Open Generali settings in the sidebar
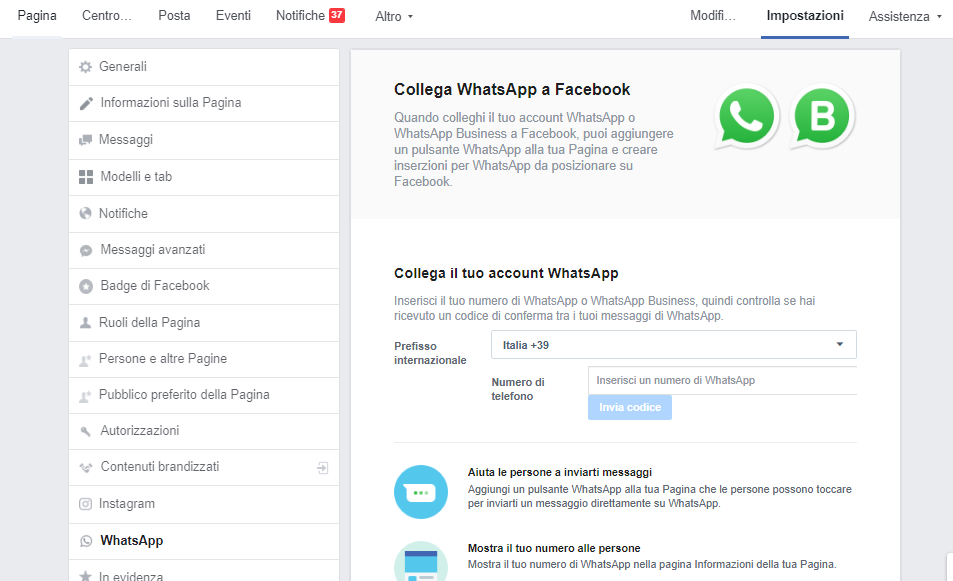This screenshot has width=953, height=581. coord(204,67)
